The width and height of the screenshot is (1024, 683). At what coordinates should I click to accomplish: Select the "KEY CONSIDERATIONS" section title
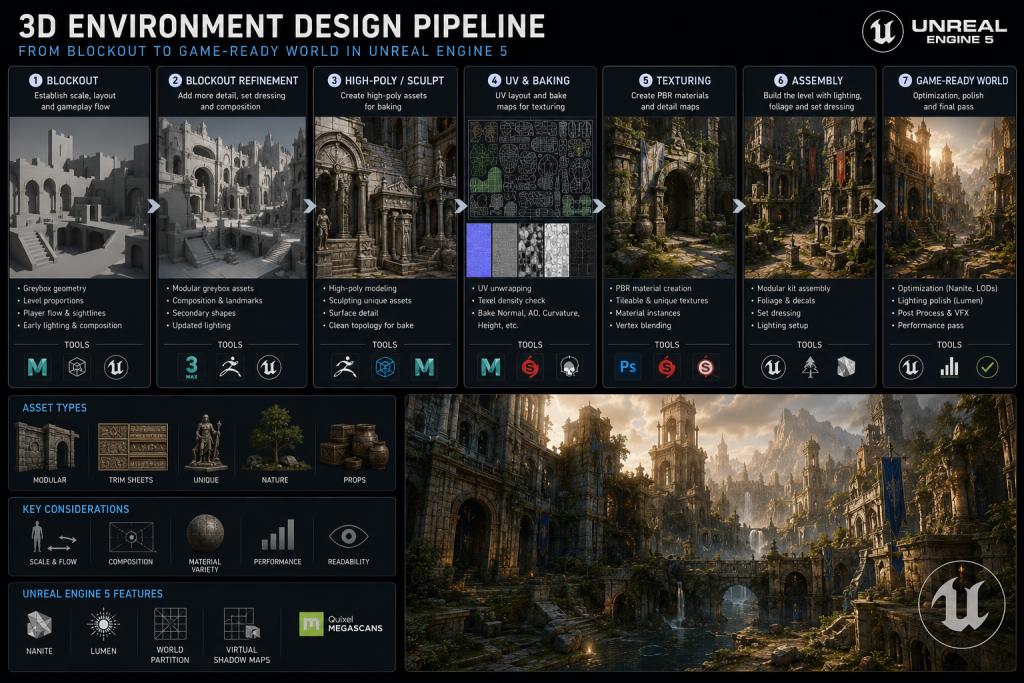[x=76, y=509]
